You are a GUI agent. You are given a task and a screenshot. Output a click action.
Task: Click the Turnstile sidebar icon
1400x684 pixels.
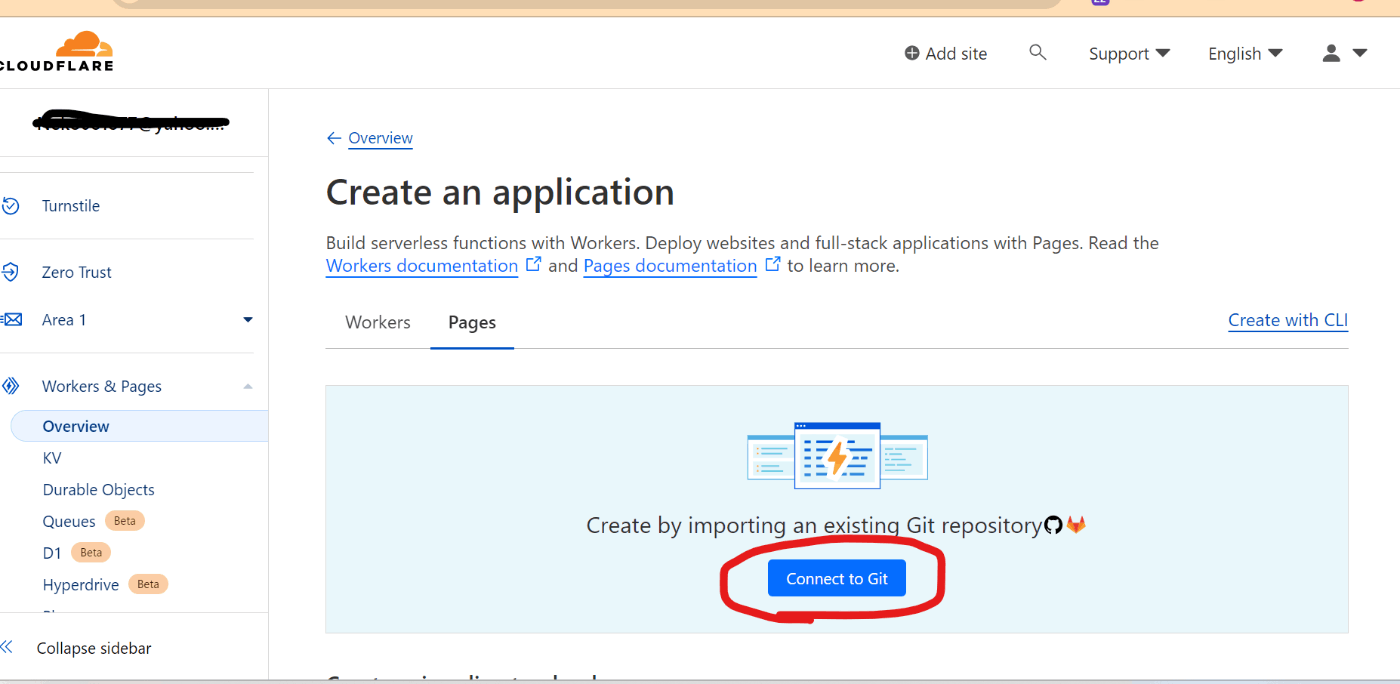pyautogui.click(x=10, y=206)
